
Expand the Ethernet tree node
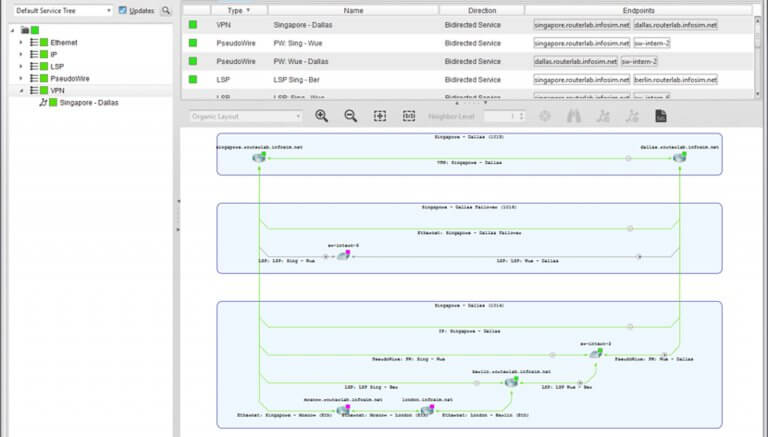(20, 43)
